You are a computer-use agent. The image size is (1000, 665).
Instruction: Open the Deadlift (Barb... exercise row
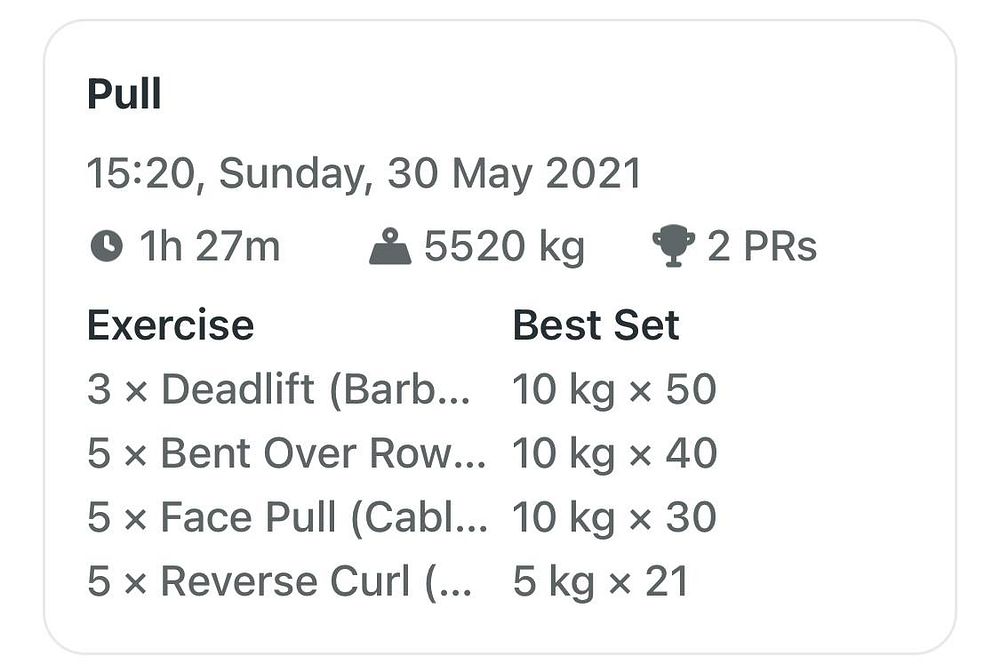point(279,389)
